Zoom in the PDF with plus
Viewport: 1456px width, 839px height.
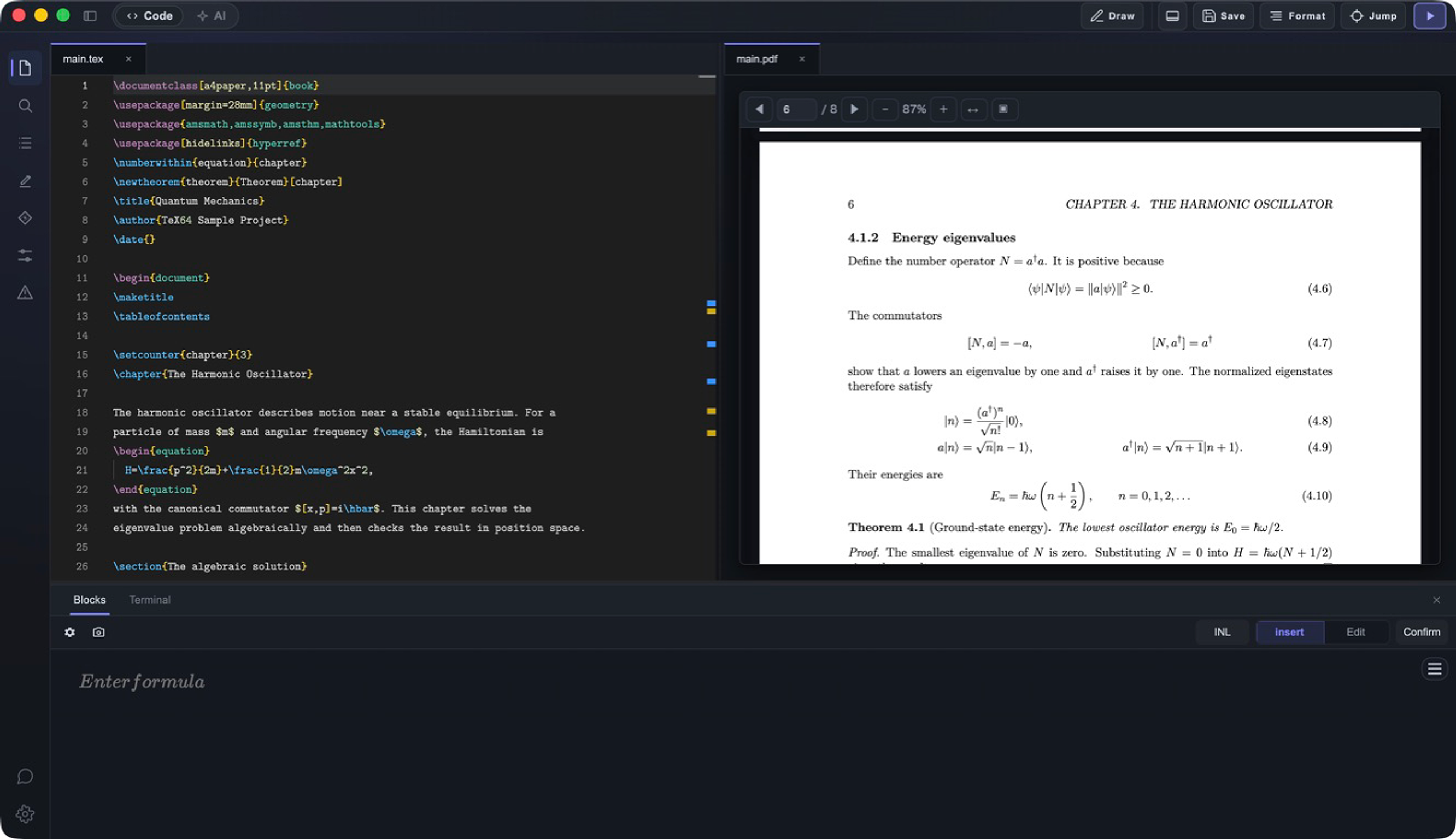click(x=943, y=109)
